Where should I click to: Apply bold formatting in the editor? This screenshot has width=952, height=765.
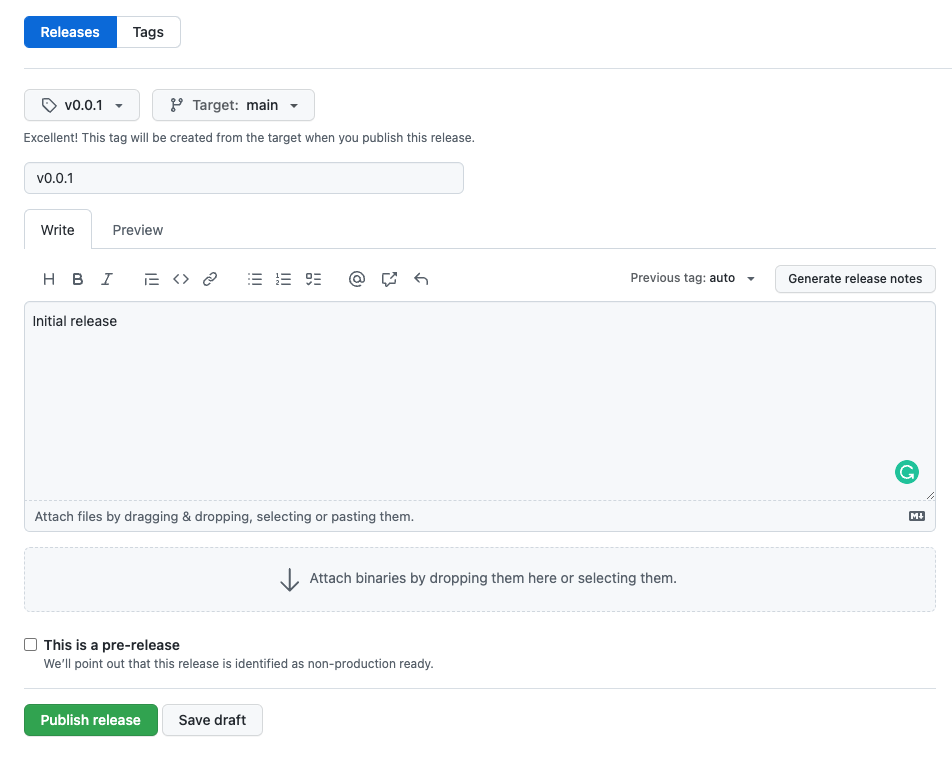pos(78,279)
